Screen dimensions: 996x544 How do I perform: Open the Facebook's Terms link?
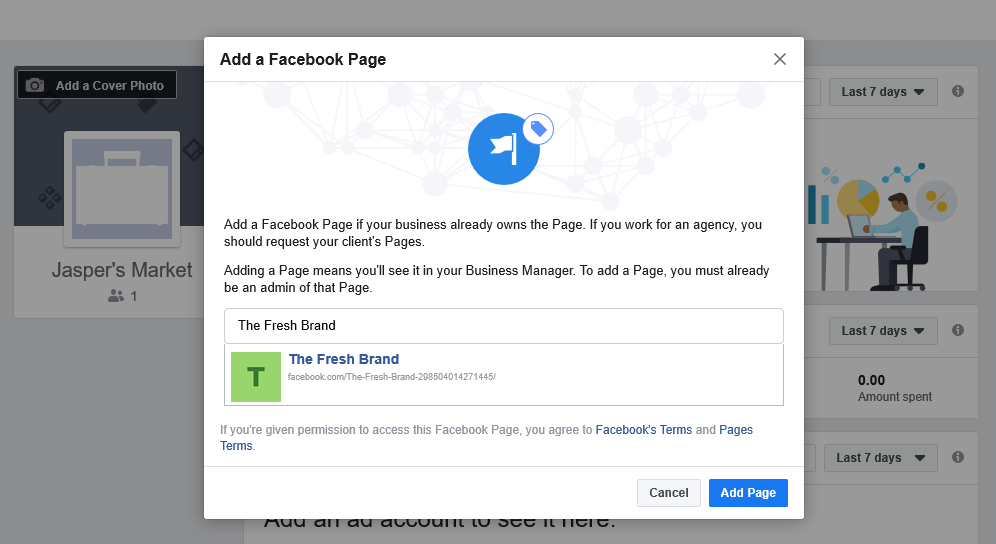click(643, 430)
